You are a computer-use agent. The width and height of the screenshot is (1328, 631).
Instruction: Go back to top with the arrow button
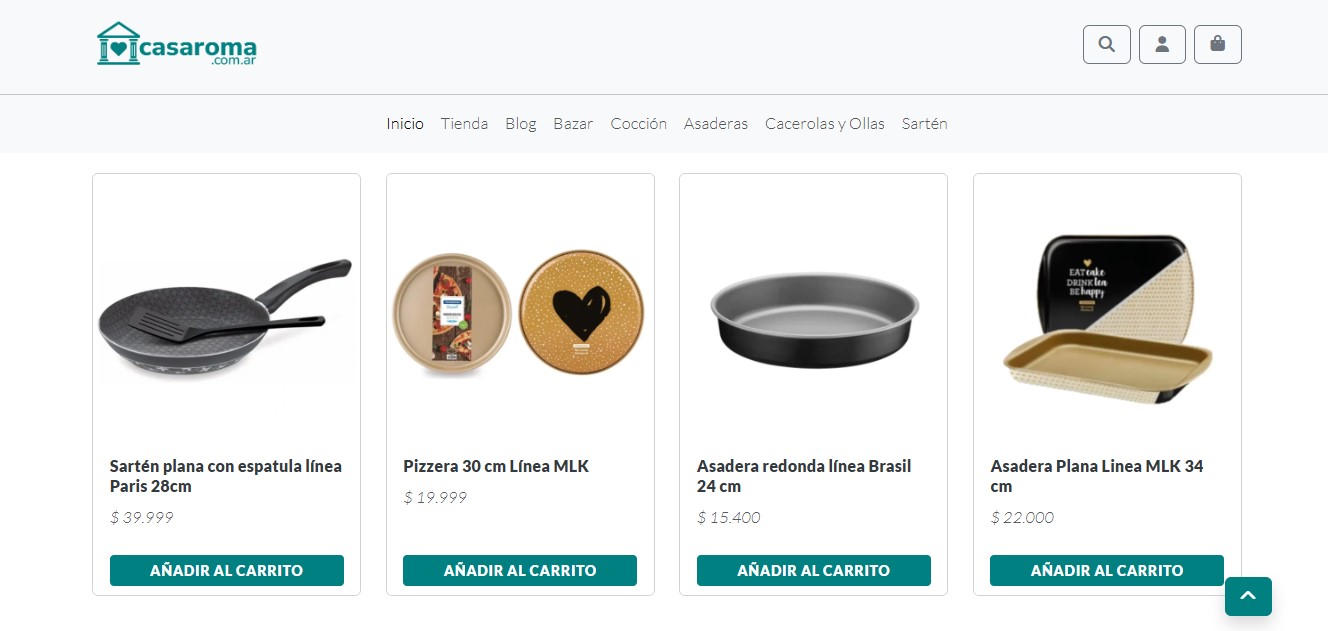[1248, 596]
